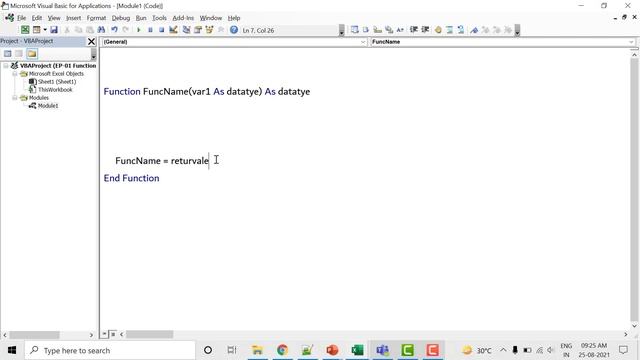The height and width of the screenshot is (360, 640).
Task: Collapse the VBAProject (EP-01 Function) node
Action: (6, 65)
